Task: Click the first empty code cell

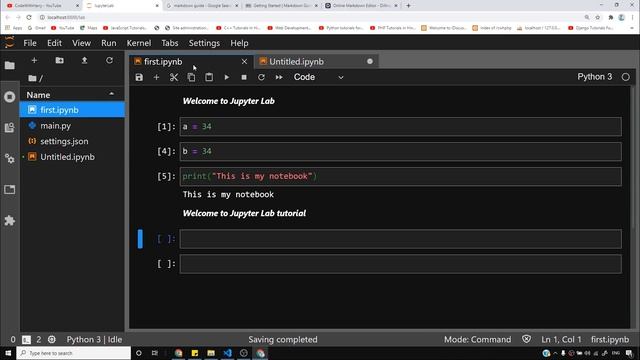Action: tap(401, 239)
